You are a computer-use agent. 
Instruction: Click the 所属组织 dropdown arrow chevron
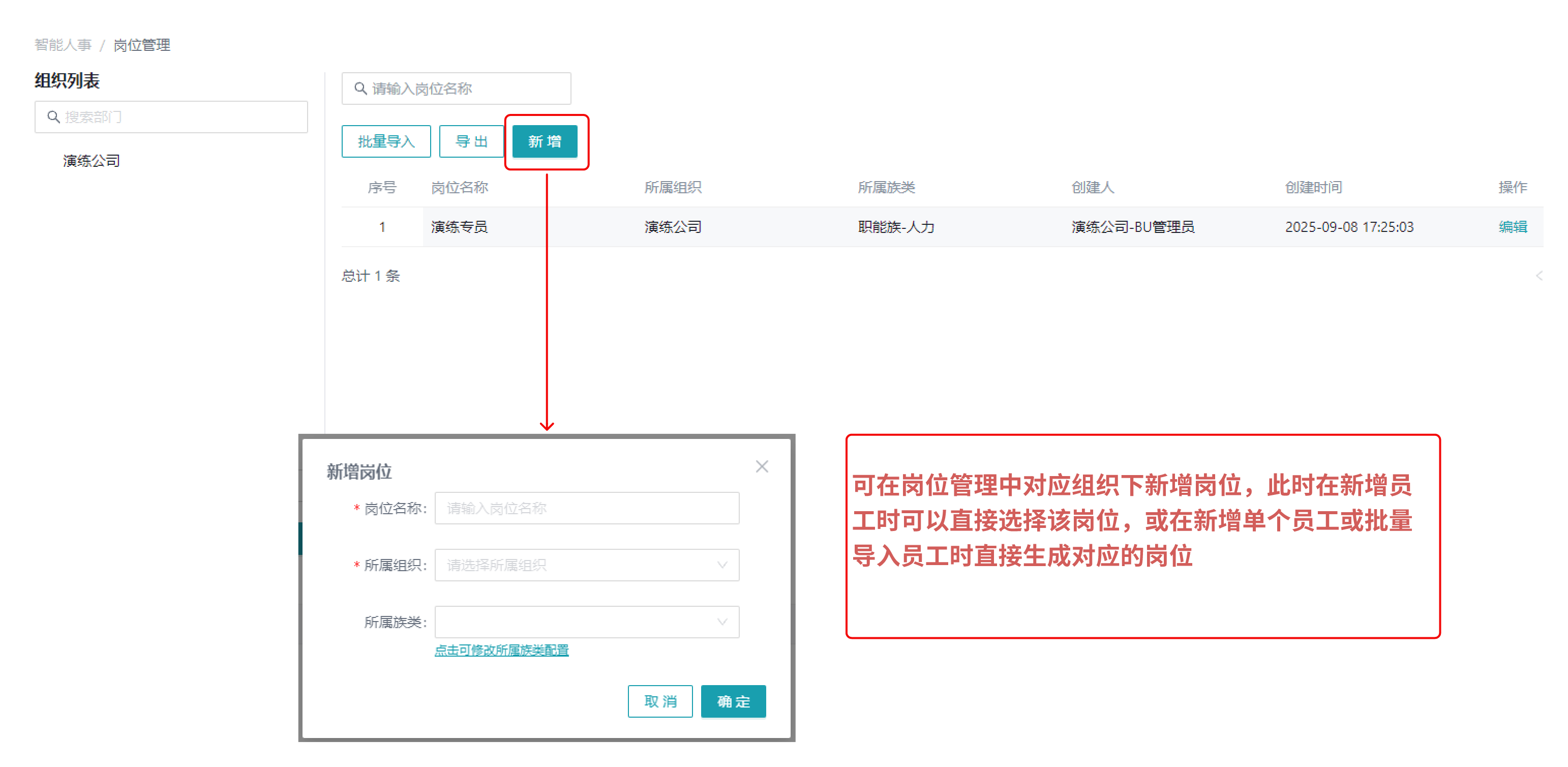point(722,565)
